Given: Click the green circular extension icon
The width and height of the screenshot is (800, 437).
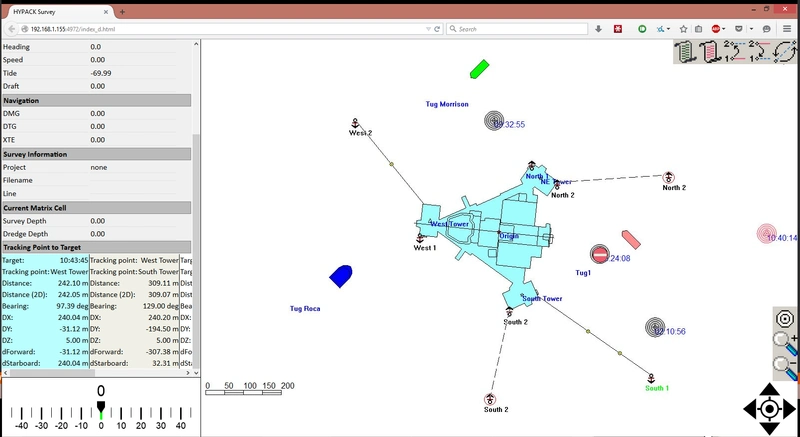Looking at the screenshot, I should pos(642,29).
